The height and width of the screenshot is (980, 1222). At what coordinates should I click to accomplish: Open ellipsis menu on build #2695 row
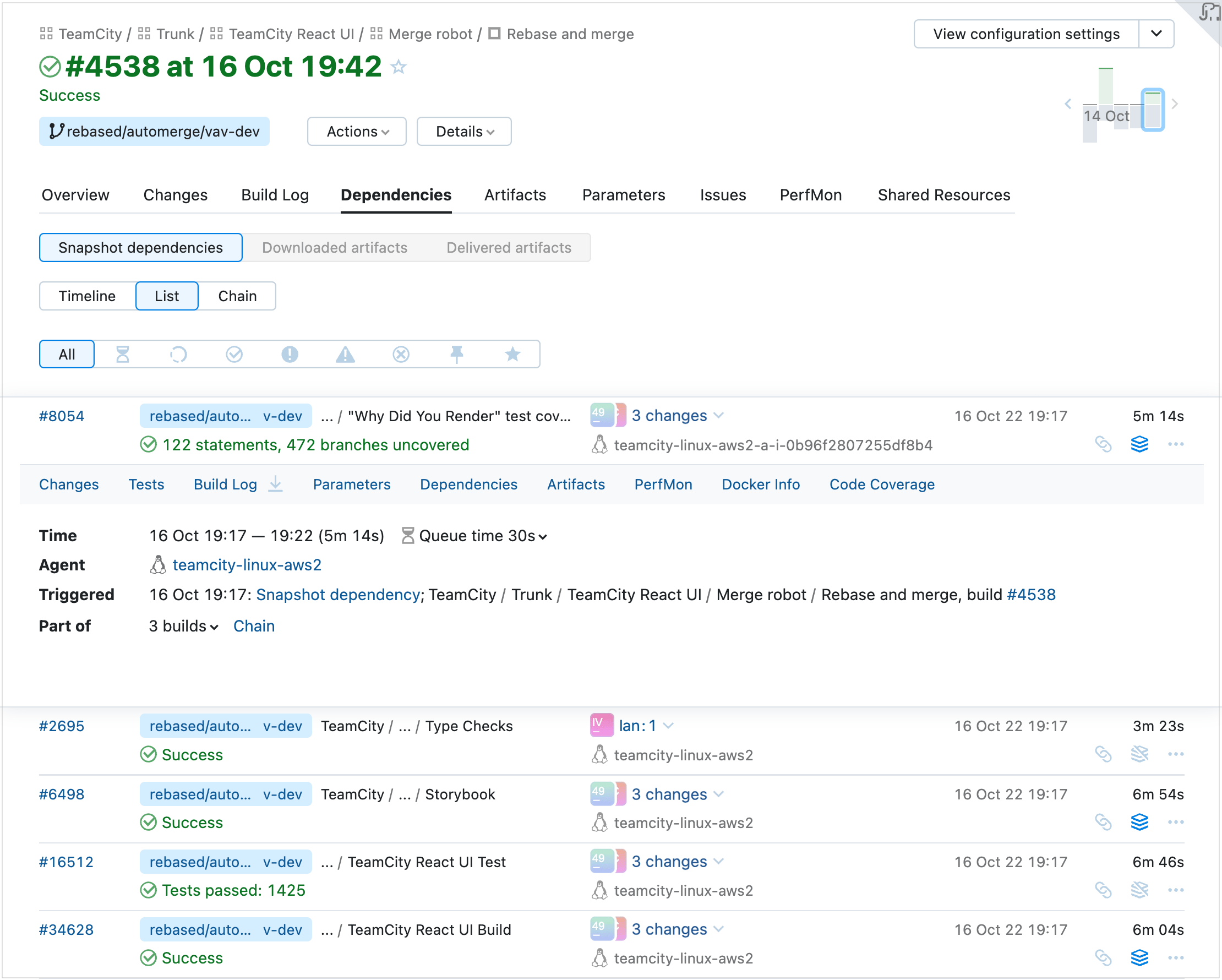tap(1176, 754)
